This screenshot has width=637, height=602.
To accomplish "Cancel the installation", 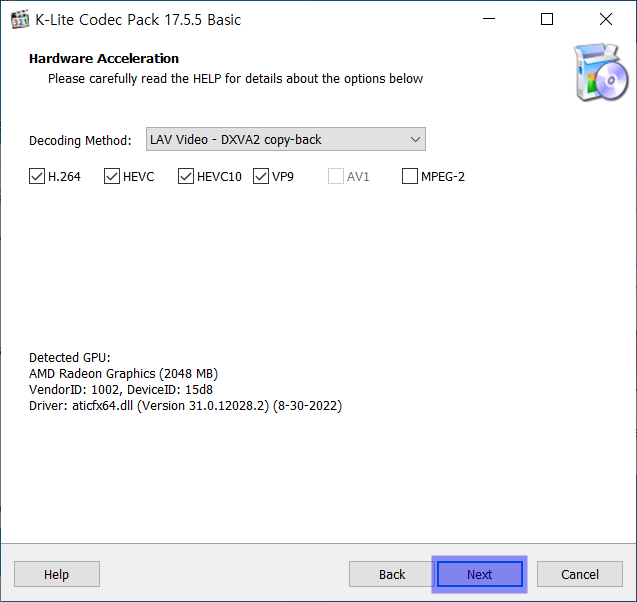I will coord(580,574).
